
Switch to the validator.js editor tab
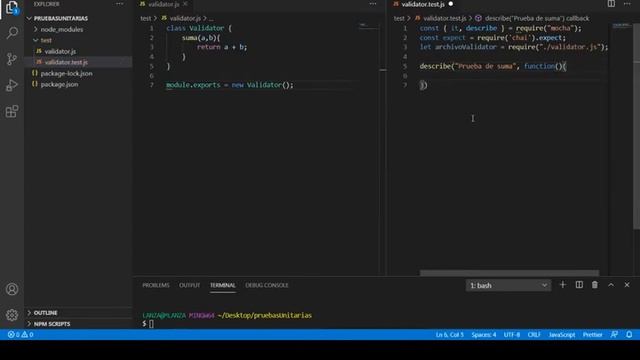click(163, 4)
